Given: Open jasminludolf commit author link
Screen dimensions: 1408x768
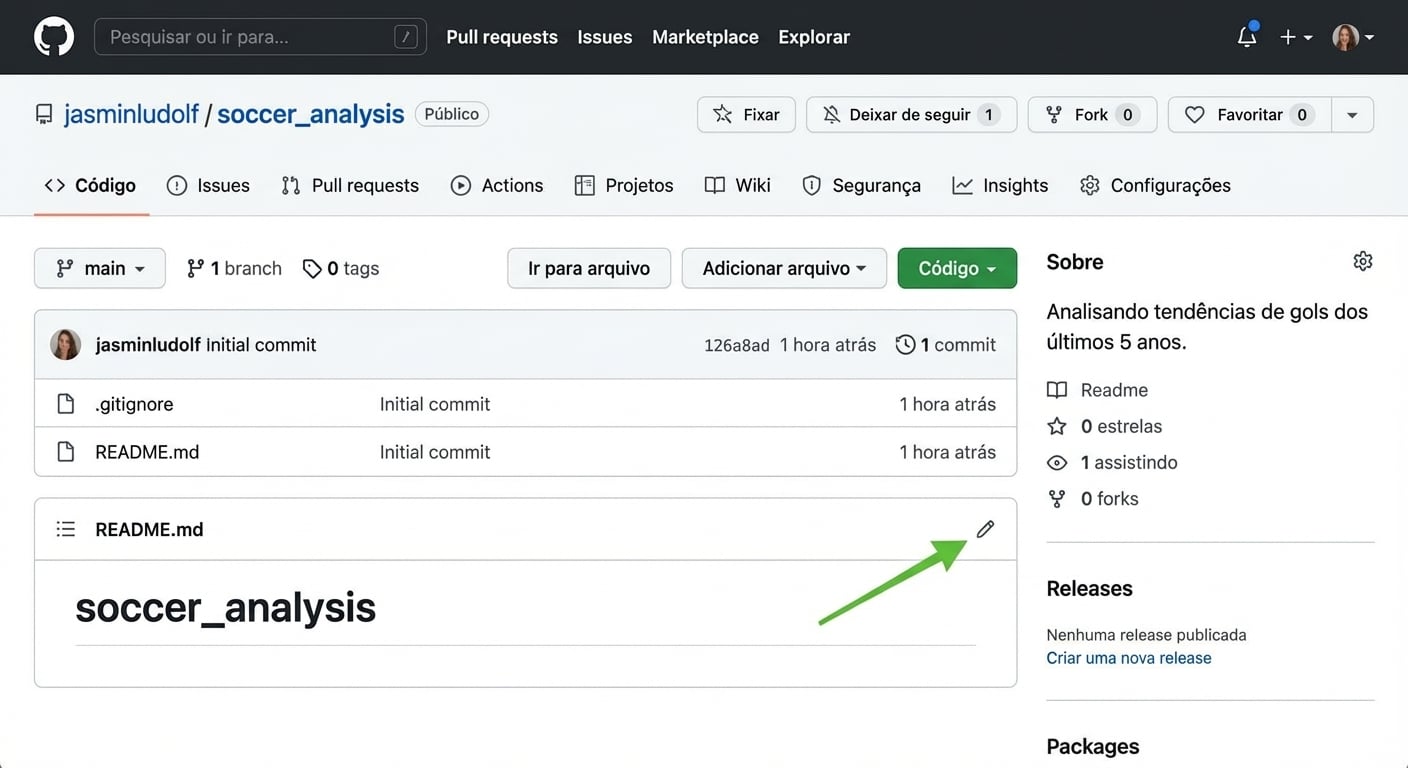Looking at the screenshot, I should (148, 344).
